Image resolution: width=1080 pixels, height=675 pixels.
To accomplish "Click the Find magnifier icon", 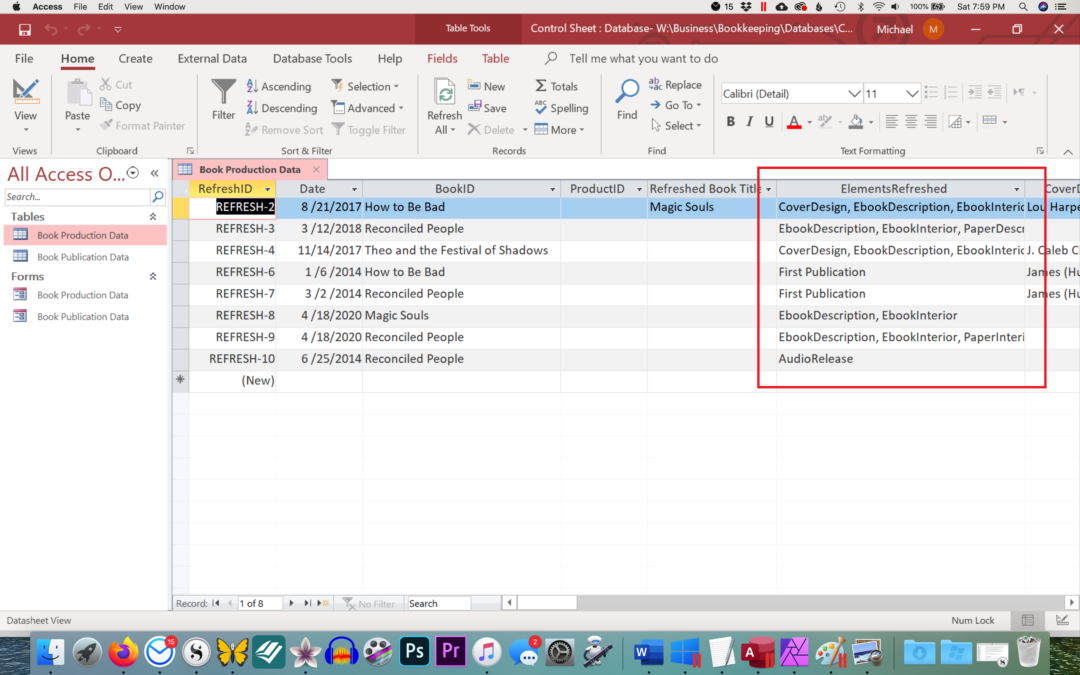I will [627, 92].
